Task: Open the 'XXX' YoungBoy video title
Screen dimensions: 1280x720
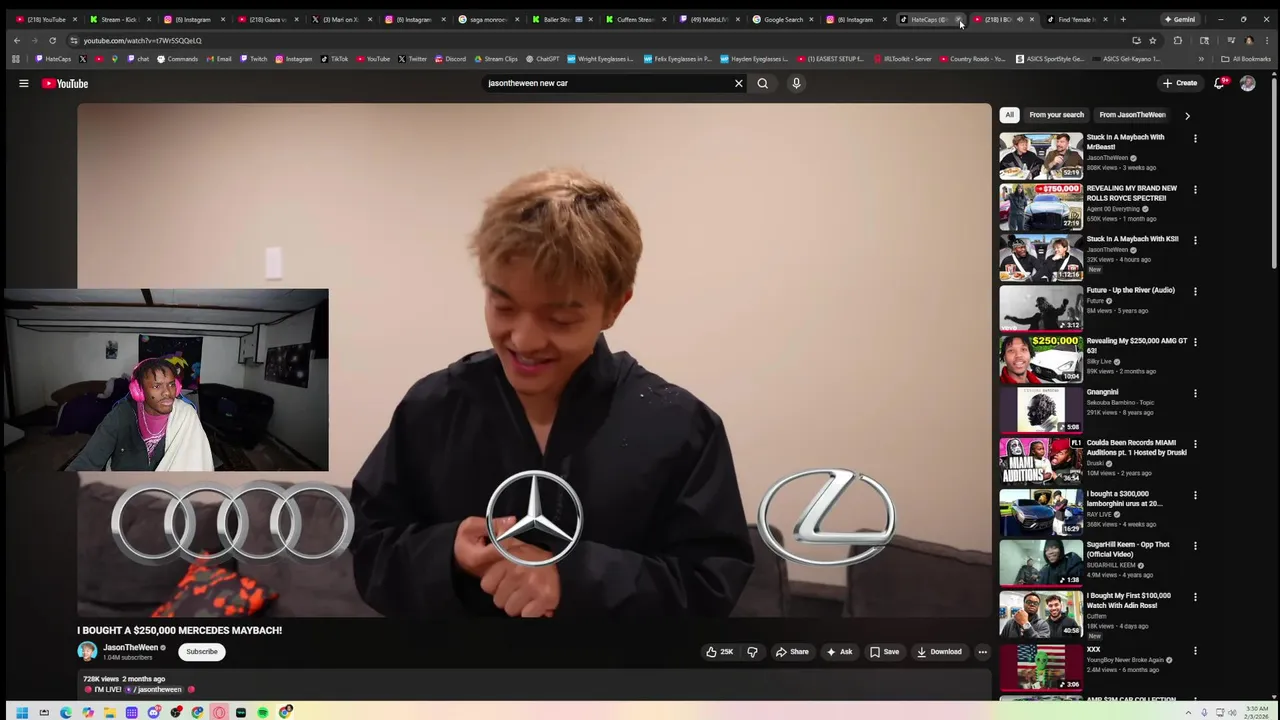Action: [x=1093, y=649]
